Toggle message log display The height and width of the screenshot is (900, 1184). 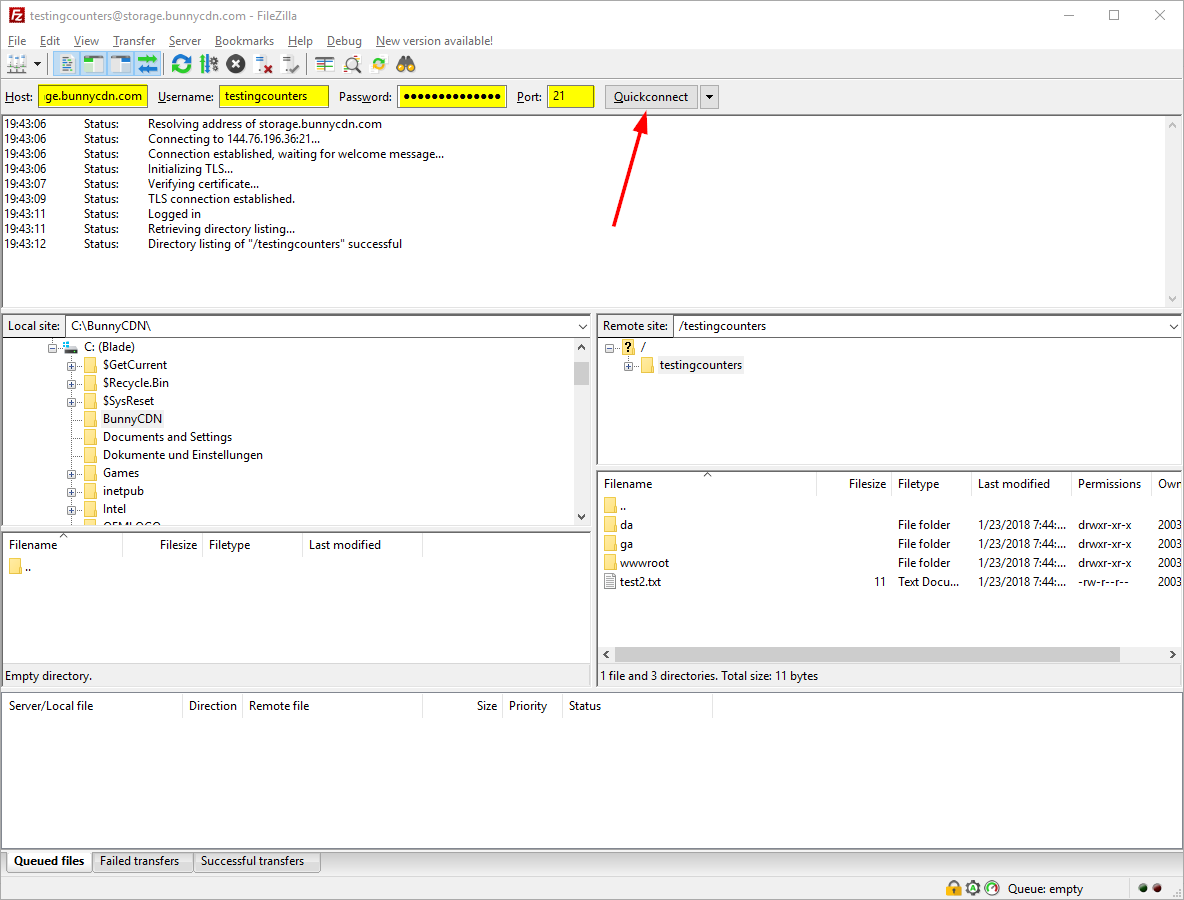[66, 64]
